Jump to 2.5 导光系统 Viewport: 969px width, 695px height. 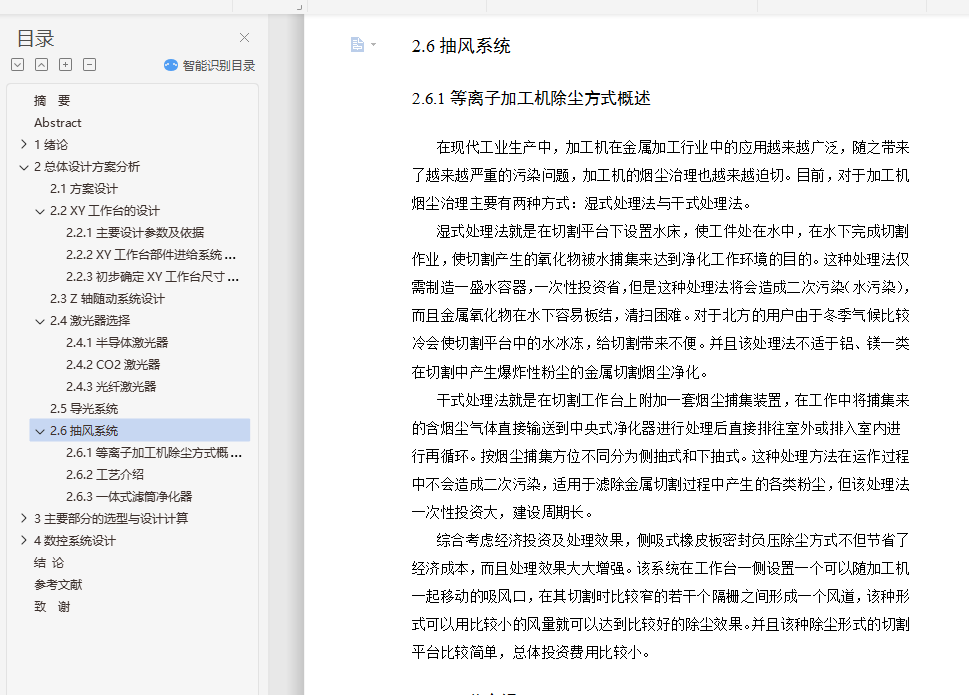(83, 408)
